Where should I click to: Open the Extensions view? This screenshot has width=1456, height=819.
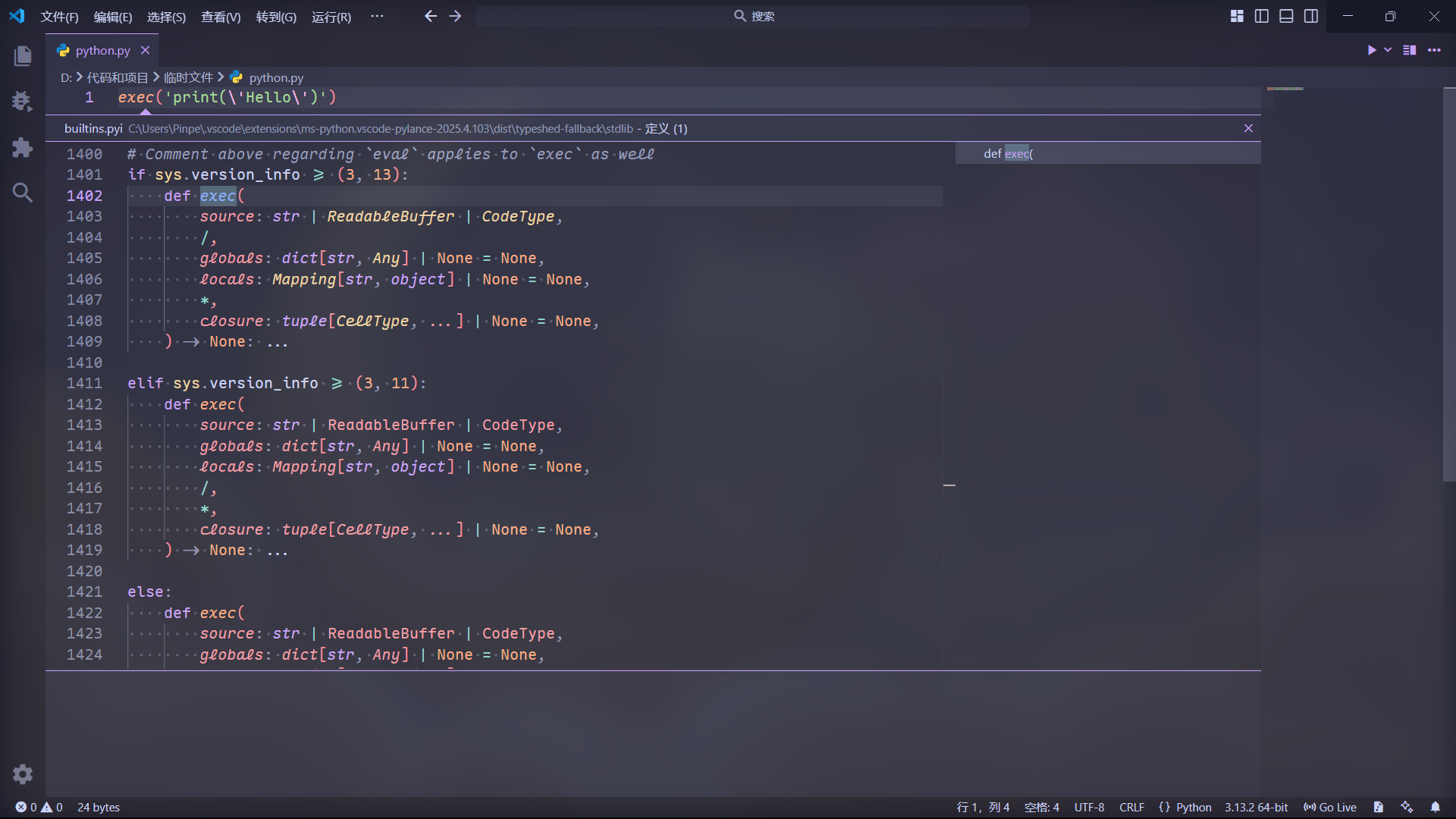tap(23, 147)
